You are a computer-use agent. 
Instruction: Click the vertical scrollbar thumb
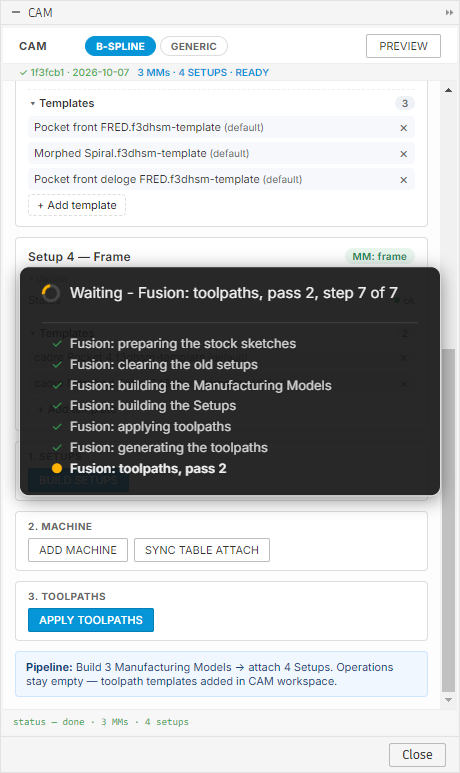point(448,520)
